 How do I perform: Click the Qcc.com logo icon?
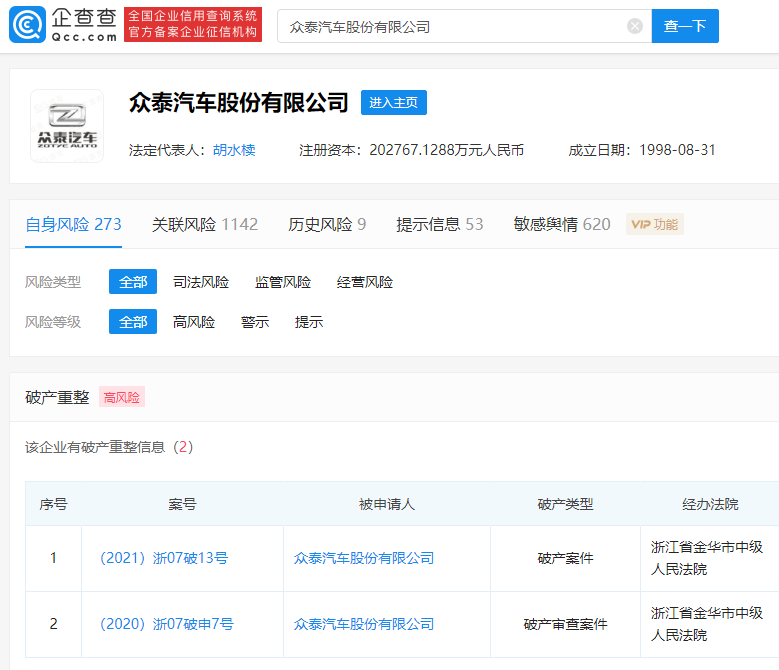coord(26,25)
